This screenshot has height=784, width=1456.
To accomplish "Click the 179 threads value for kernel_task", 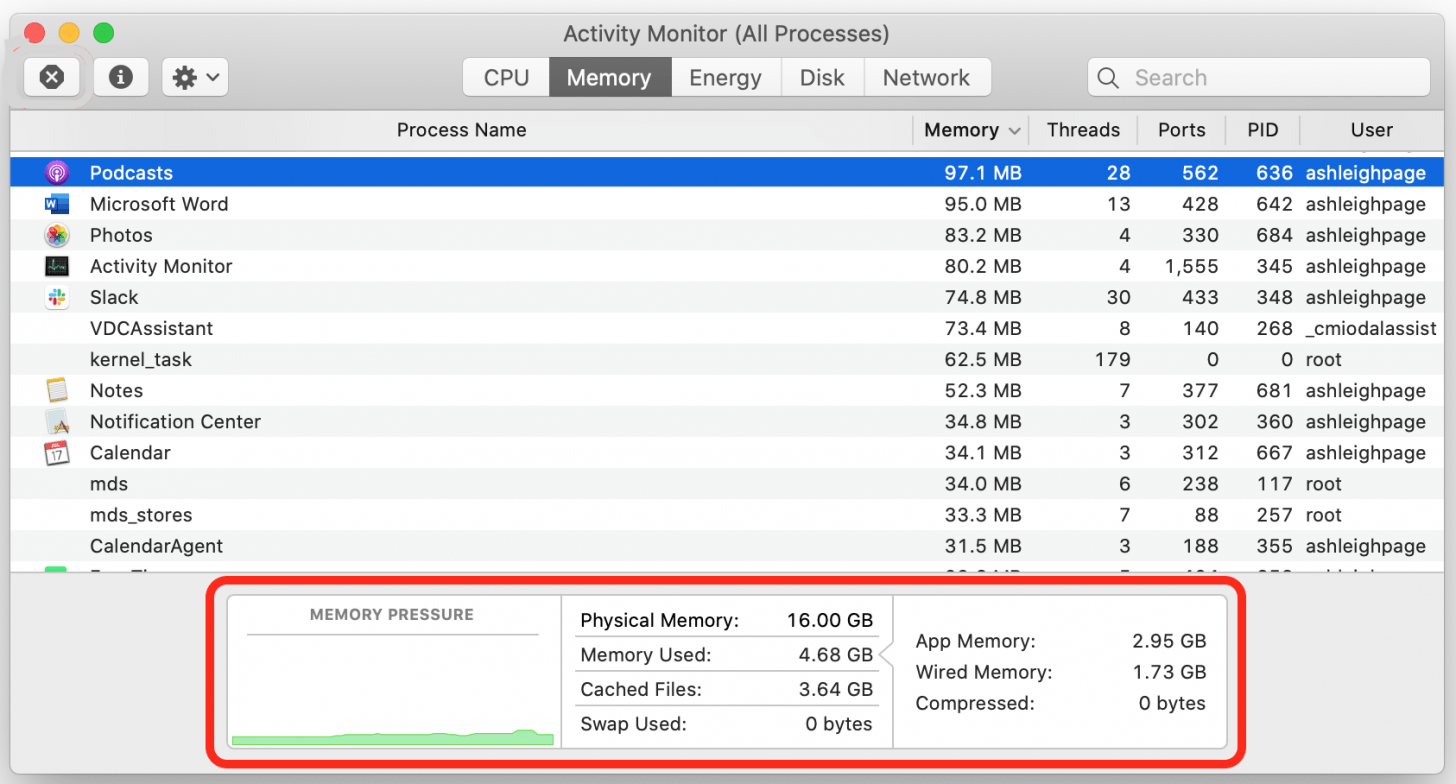I will (x=1113, y=359).
